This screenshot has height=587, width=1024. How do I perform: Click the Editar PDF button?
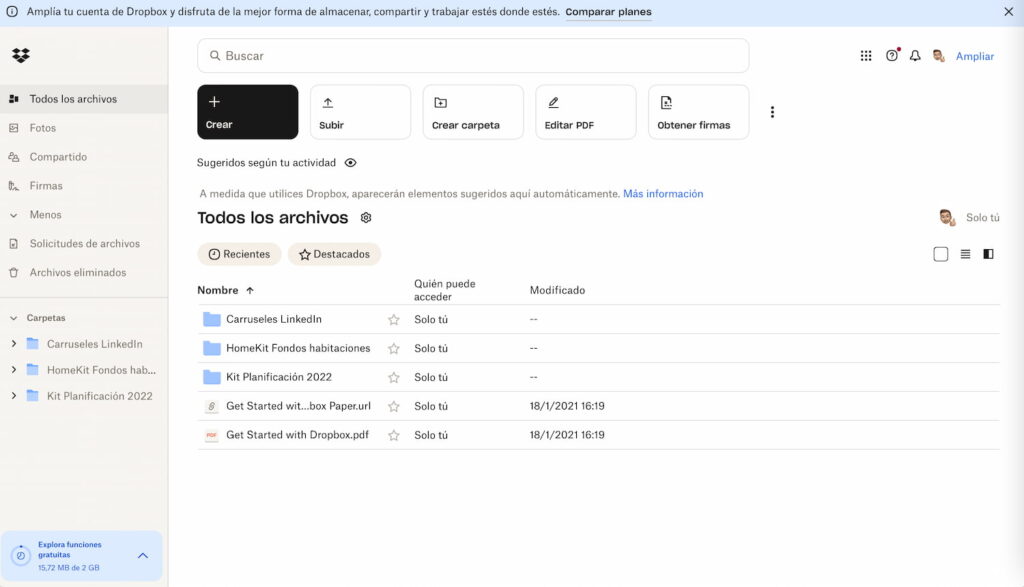click(586, 112)
